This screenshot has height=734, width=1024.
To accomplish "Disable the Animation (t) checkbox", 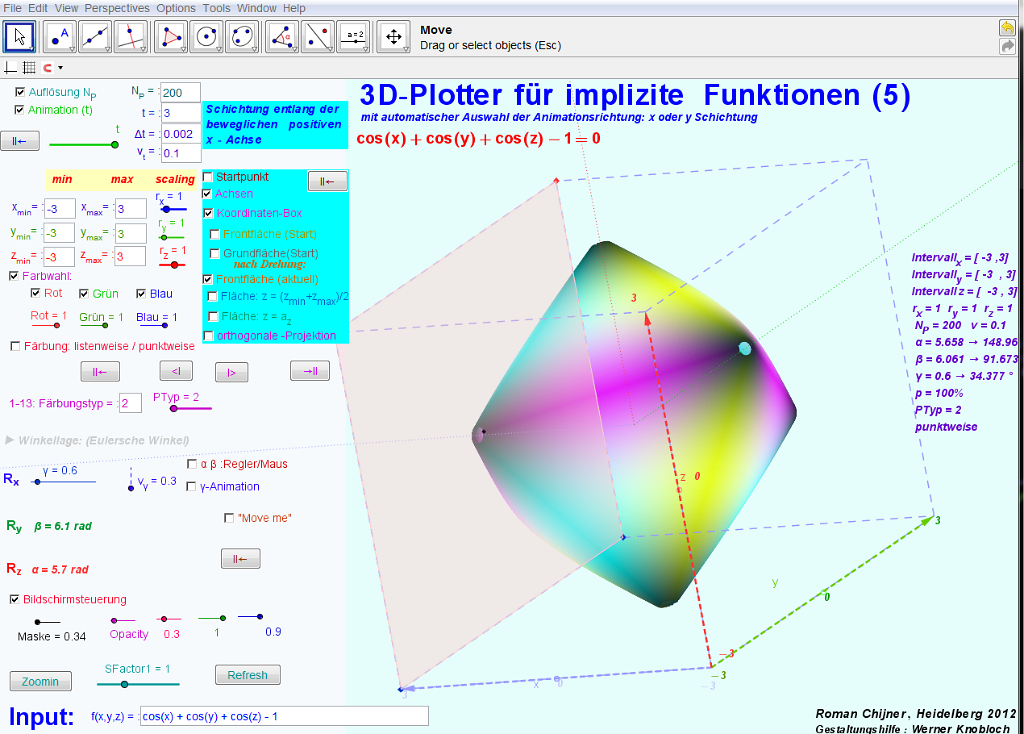I will pos(20,110).
